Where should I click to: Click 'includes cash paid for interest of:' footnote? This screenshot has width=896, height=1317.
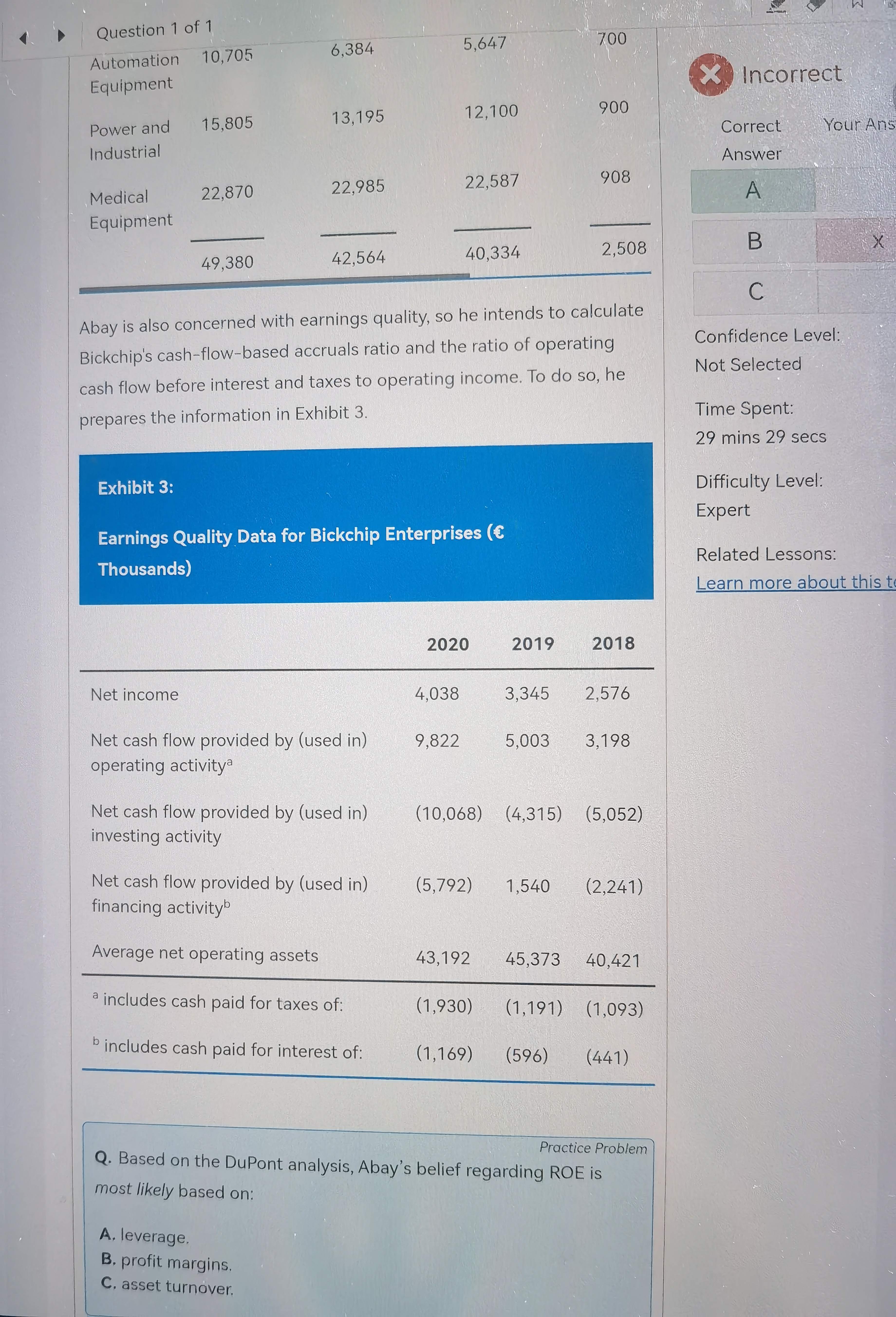[x=233, y=1049]
